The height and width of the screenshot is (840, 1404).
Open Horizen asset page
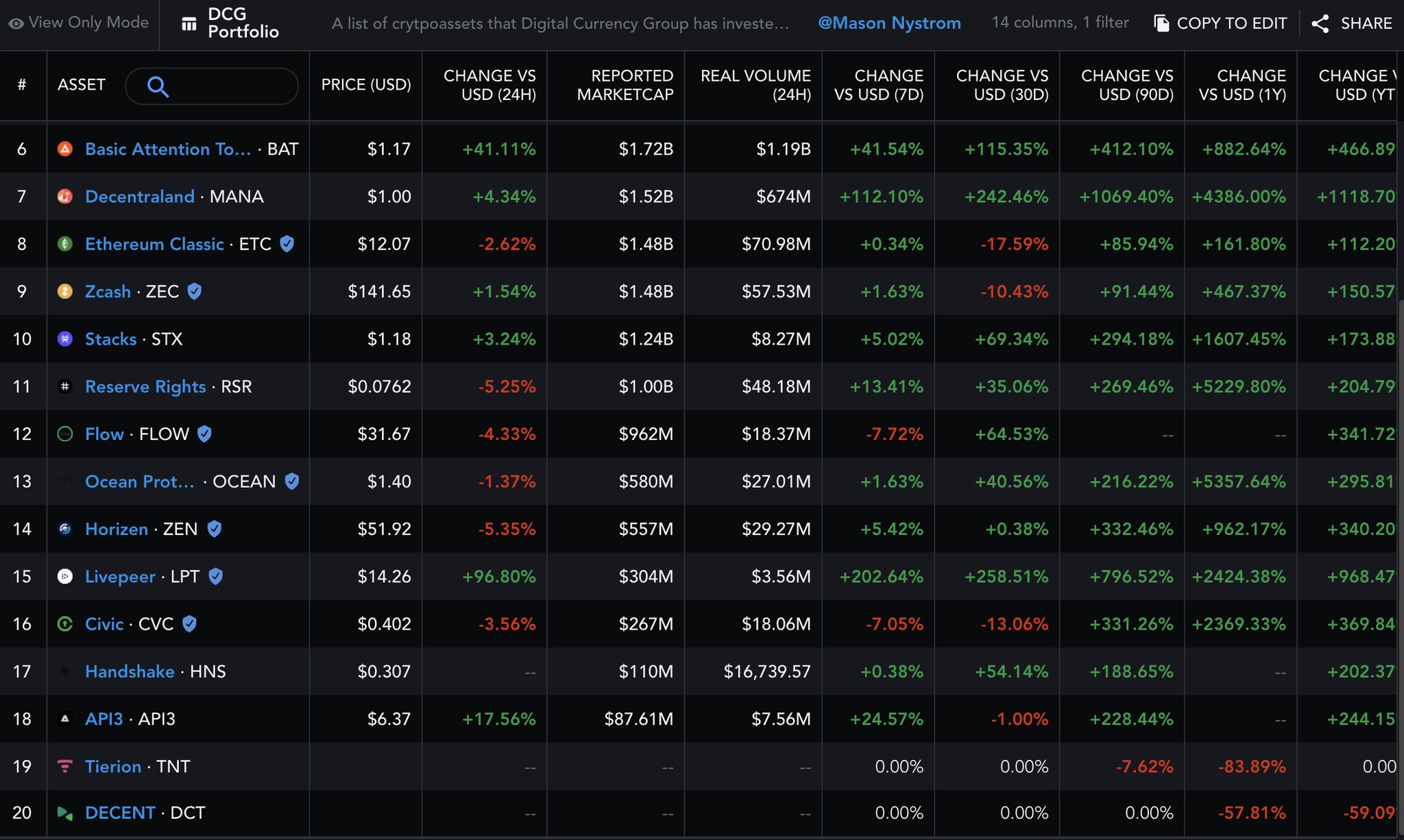click(117, 529)
